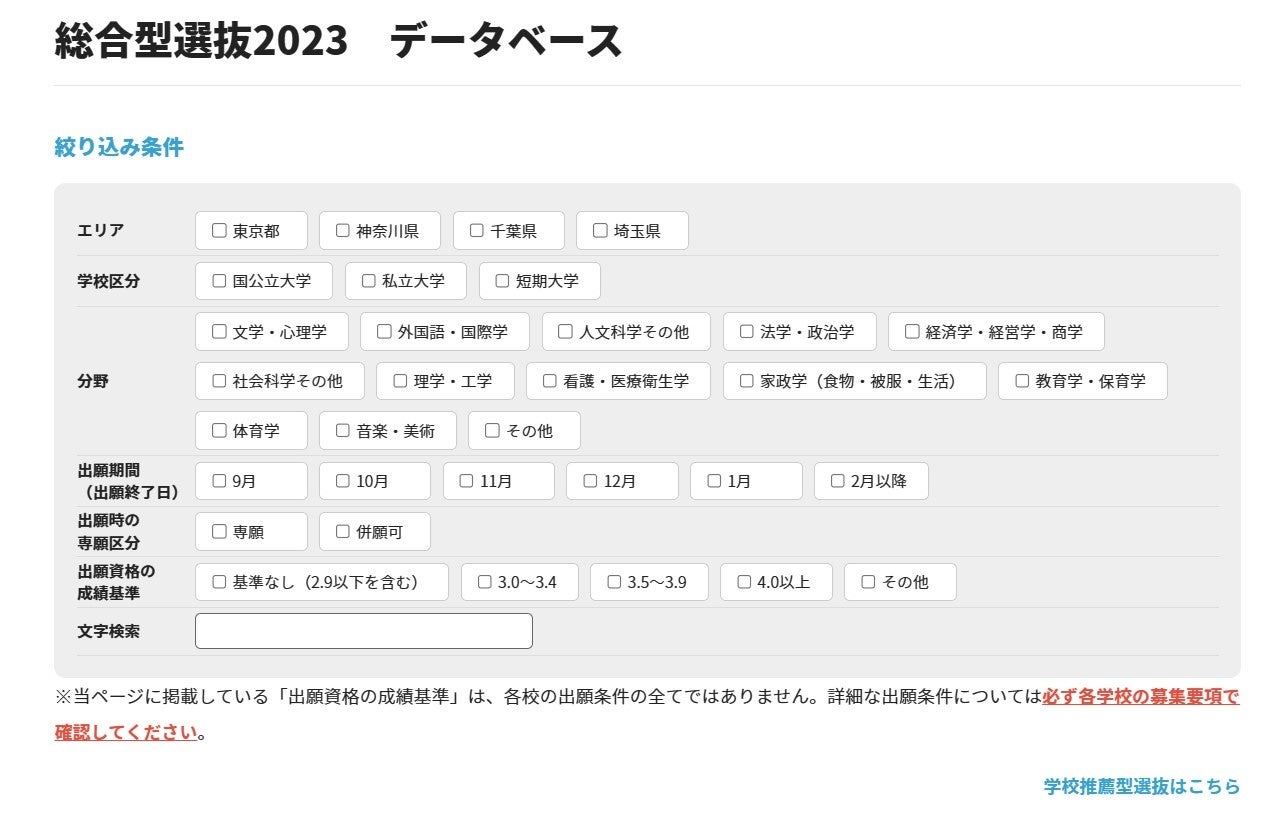
Task: Tick the 社会科学その他 checkbox
Action: (x=219, y=381)
